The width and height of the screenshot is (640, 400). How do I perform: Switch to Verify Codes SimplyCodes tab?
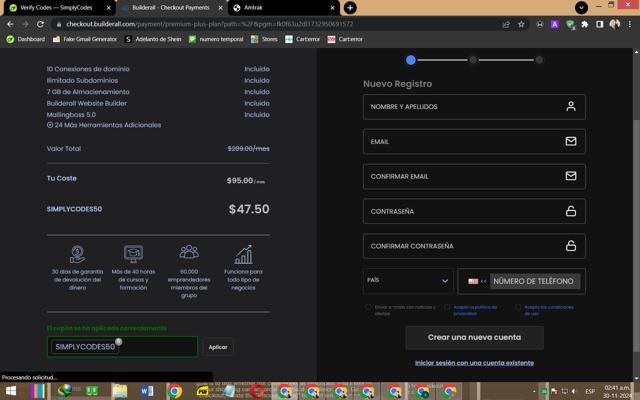[x=56, y=8]
